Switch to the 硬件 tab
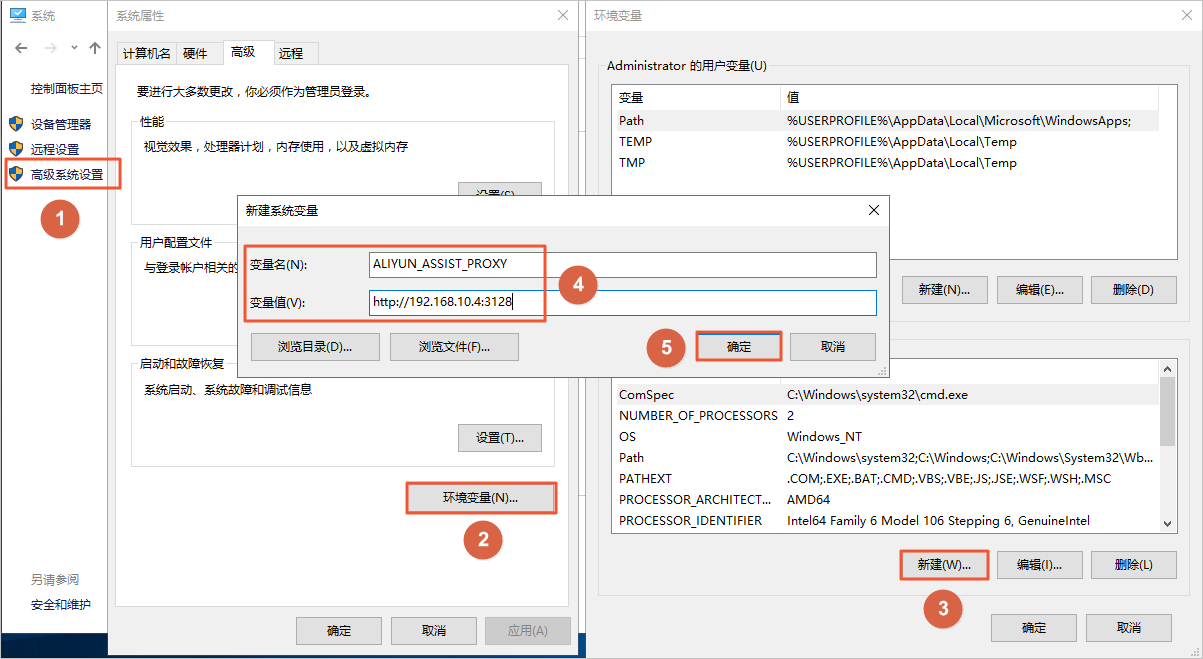The height and width of the screenshot is (659, 1203). [195, 53]
